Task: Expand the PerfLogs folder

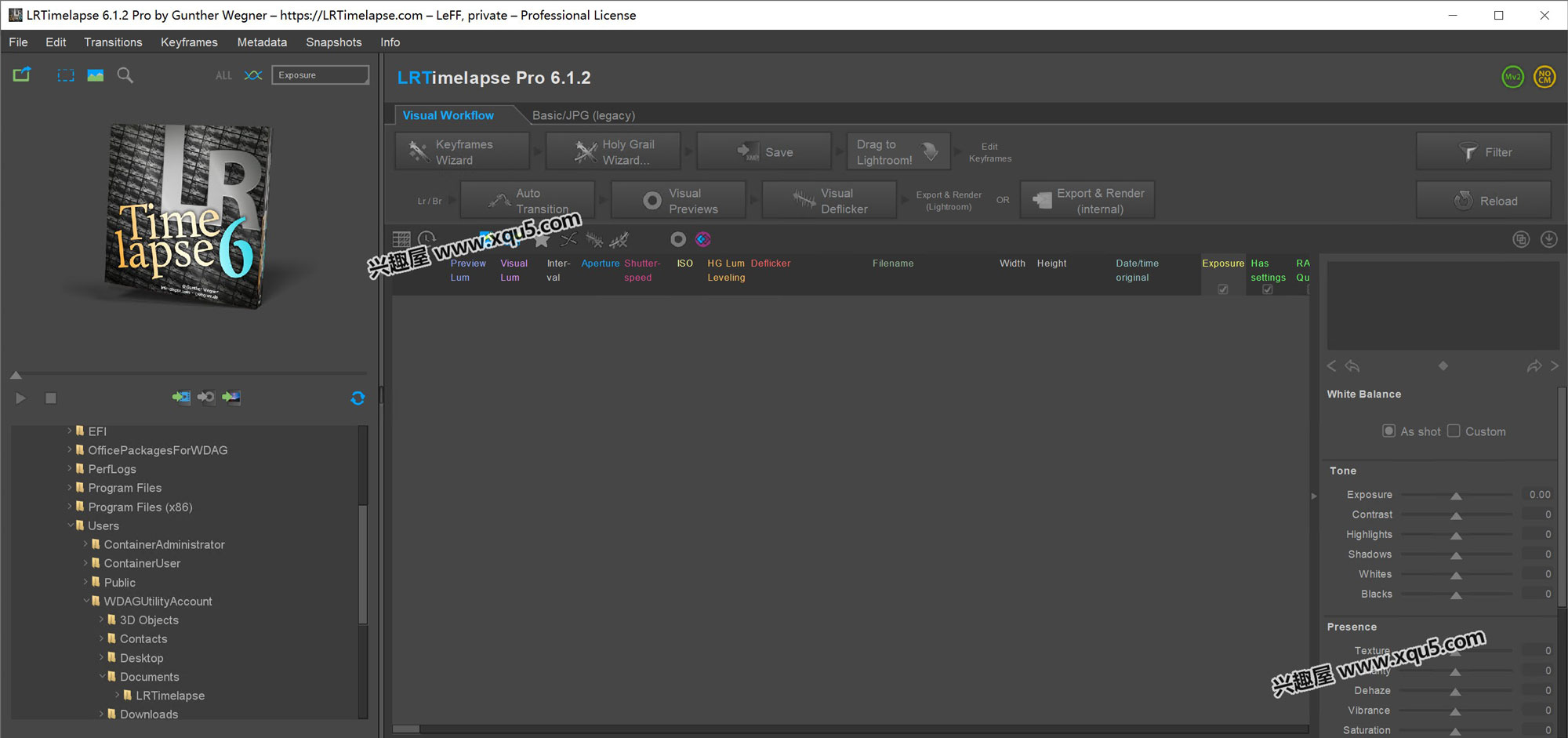Action: tap(70, 468)
